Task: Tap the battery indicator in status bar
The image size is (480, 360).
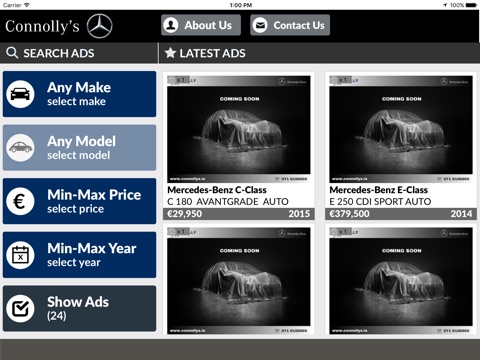Action: (x=471, y=5)
